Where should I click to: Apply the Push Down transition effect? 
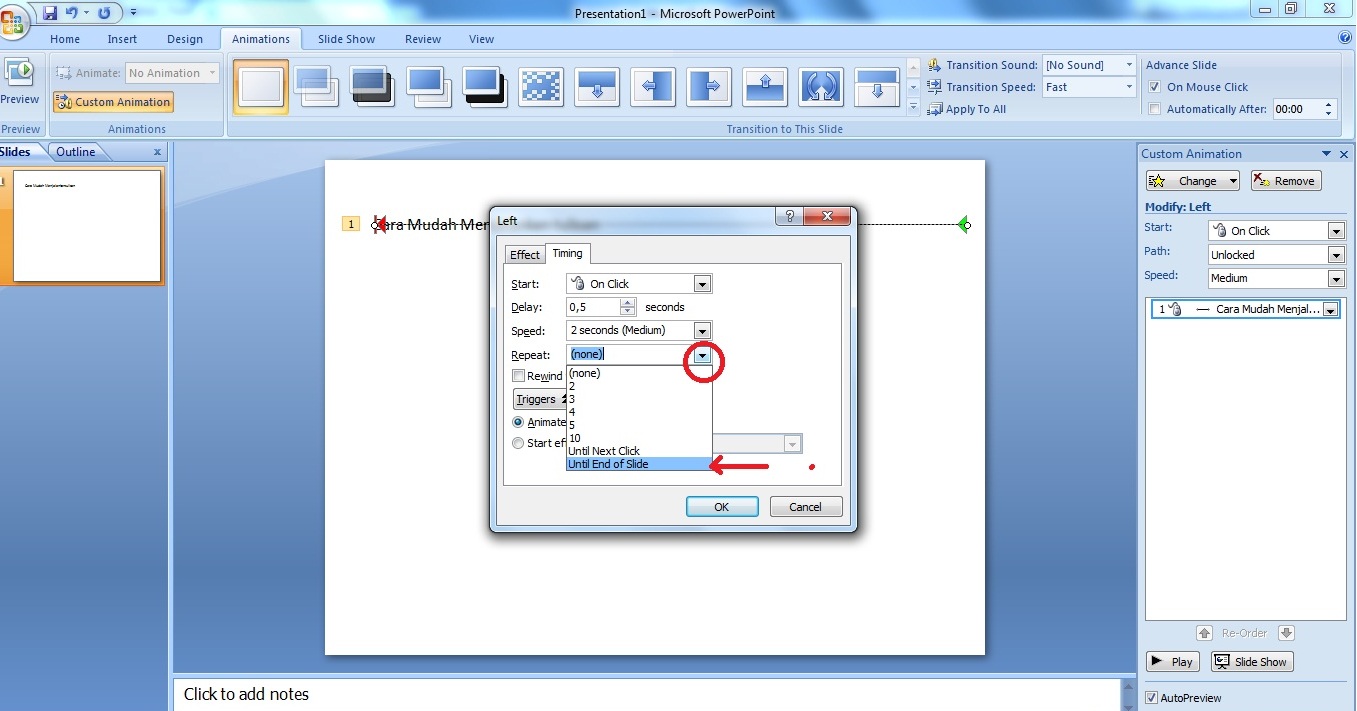[x=597, y=87]
